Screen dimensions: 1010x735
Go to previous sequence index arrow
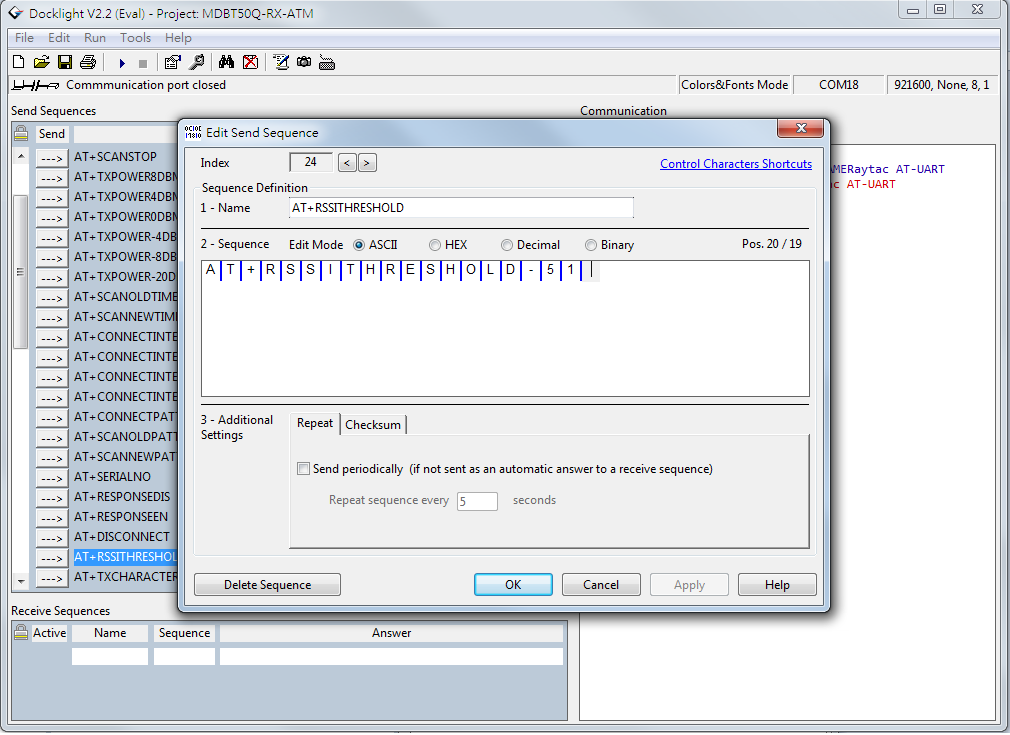tap(347, 163)
